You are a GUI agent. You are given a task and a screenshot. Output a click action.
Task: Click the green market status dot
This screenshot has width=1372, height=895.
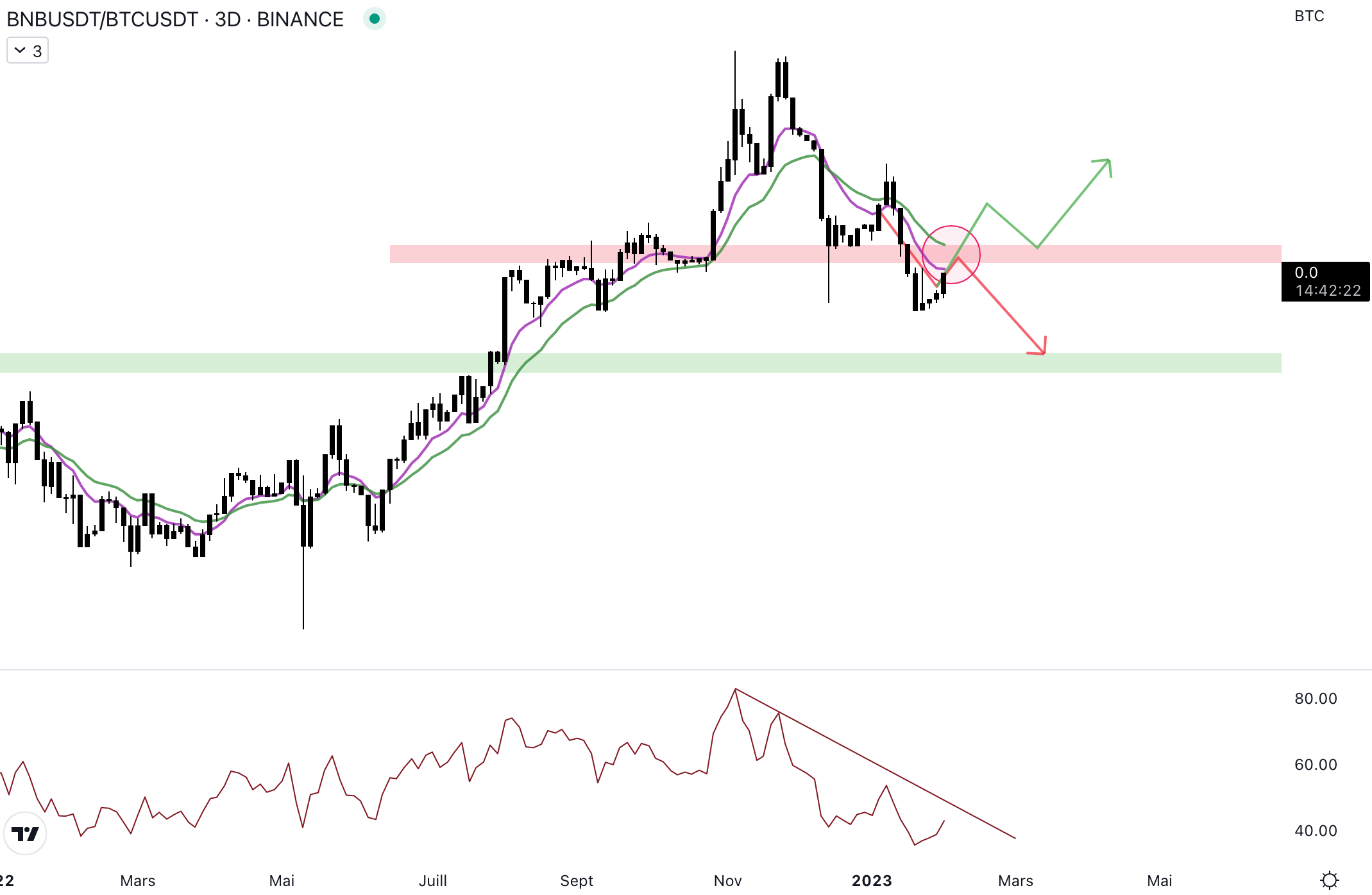click(x=374, y=19)
